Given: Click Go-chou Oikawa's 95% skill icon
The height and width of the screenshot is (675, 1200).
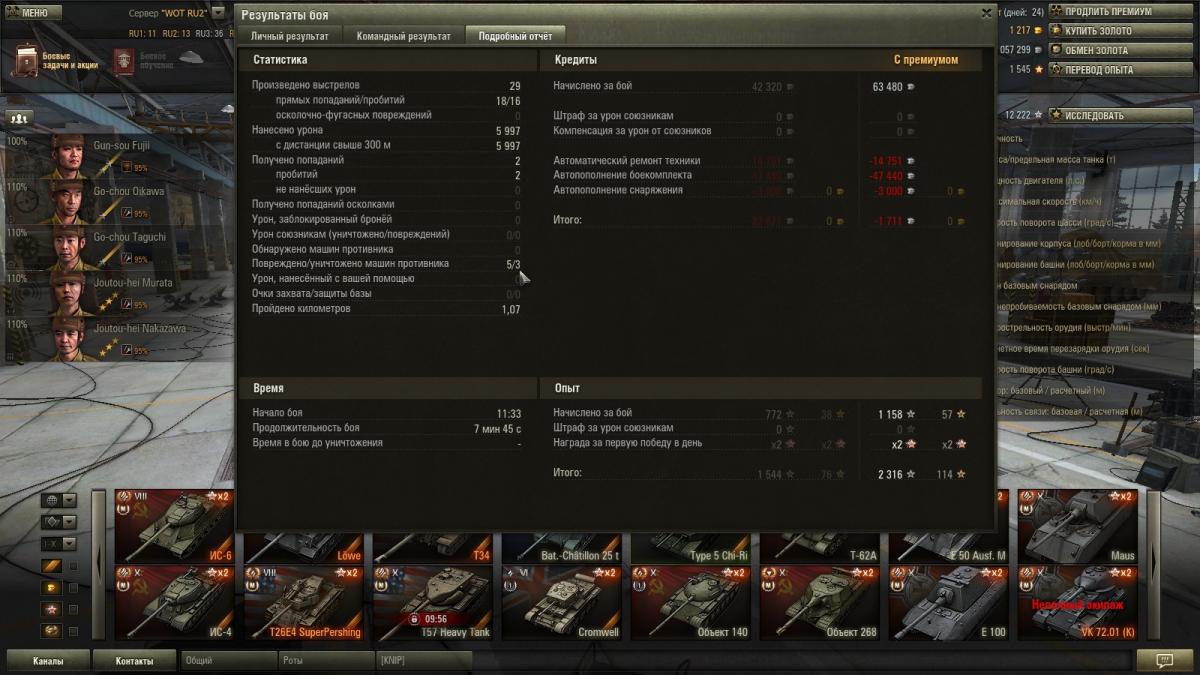Looking at the screenshot, I should [x=127, y=214].
